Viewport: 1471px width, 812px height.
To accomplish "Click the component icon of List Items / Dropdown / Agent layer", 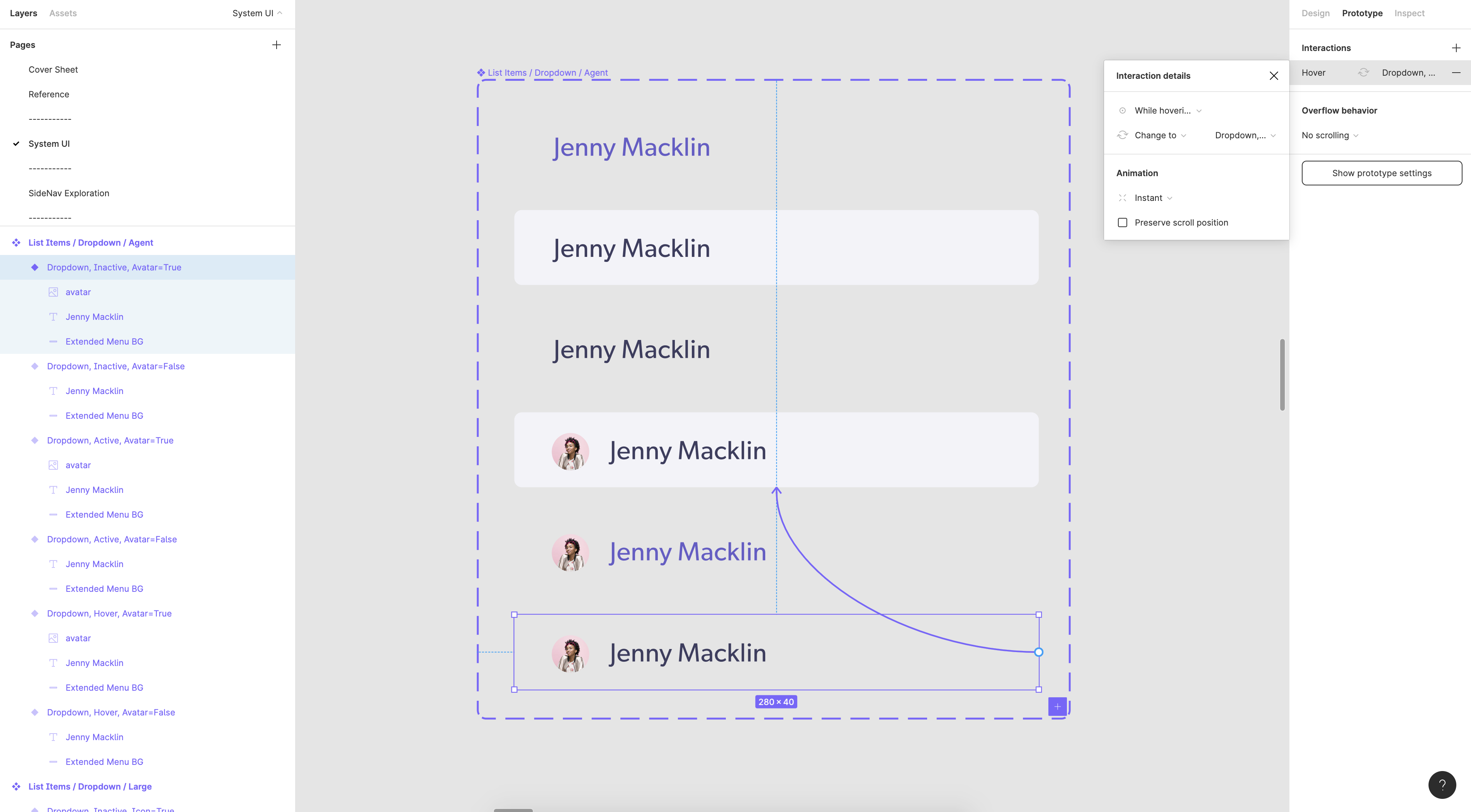I will [x=16, y=243].
